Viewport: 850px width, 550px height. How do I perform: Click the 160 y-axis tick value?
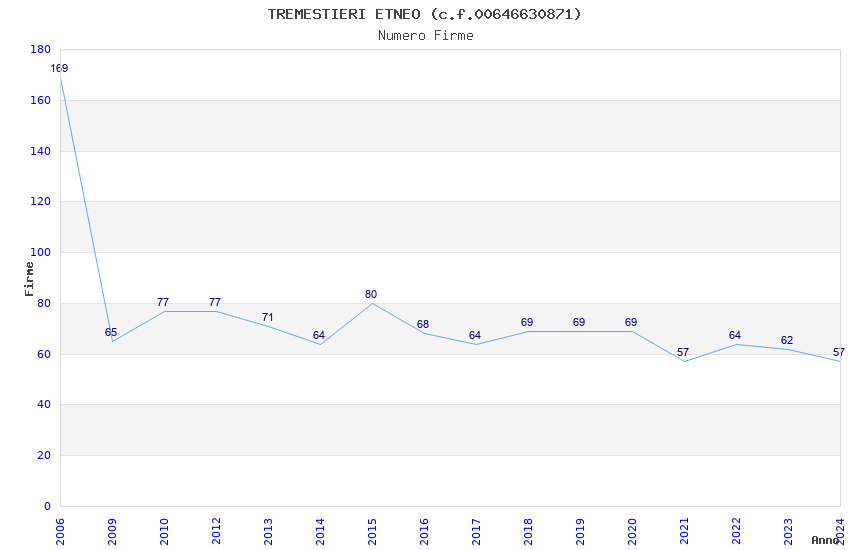pos(40,100)
